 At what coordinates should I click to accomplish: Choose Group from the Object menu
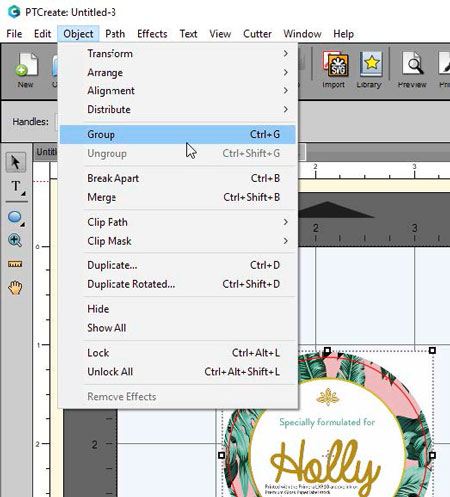[x=177, y=134]
